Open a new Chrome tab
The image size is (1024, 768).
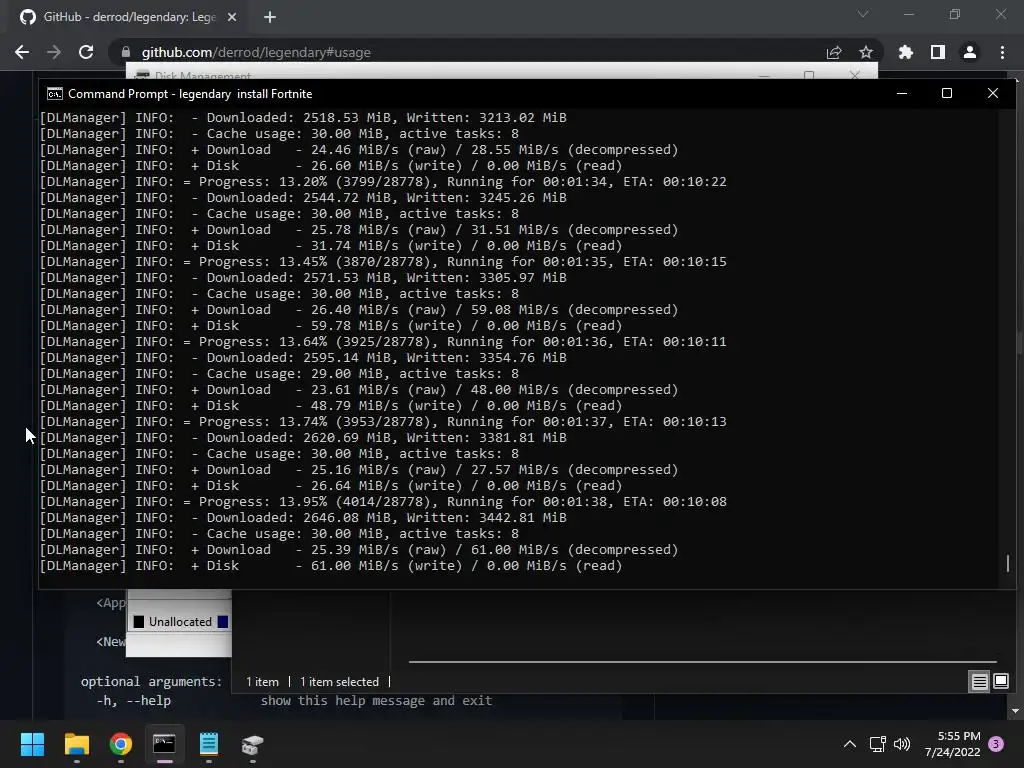coord(270,17)
